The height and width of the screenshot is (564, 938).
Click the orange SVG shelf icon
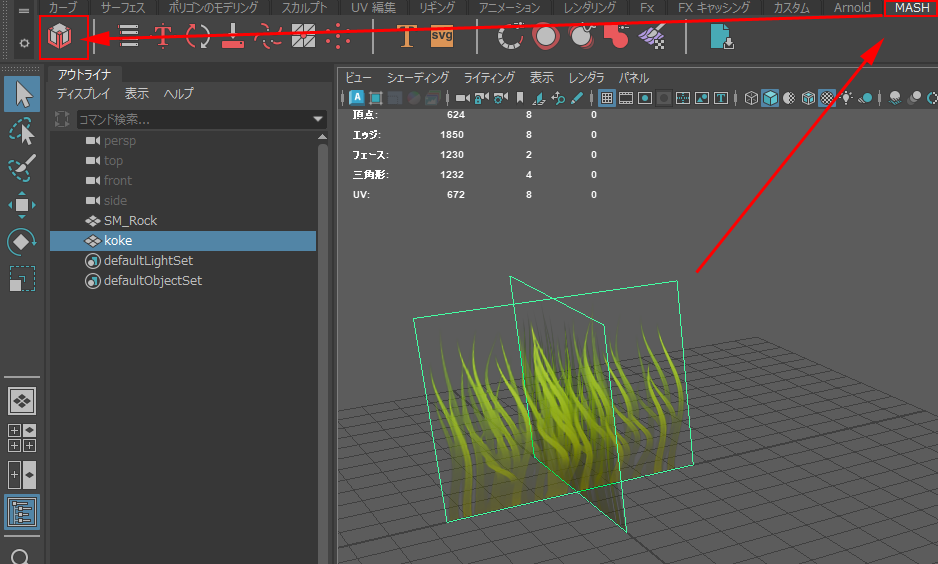pyautogui.click(x=441, y=36)
